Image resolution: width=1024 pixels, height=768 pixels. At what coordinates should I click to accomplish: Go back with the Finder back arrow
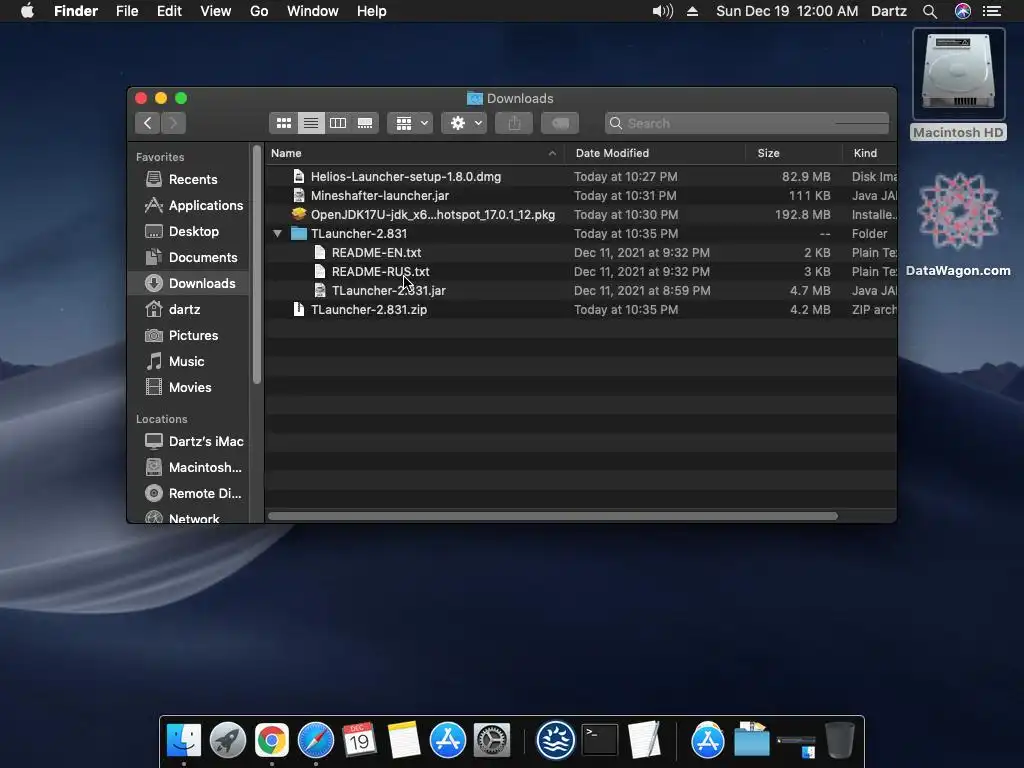[x=148, y=123]
